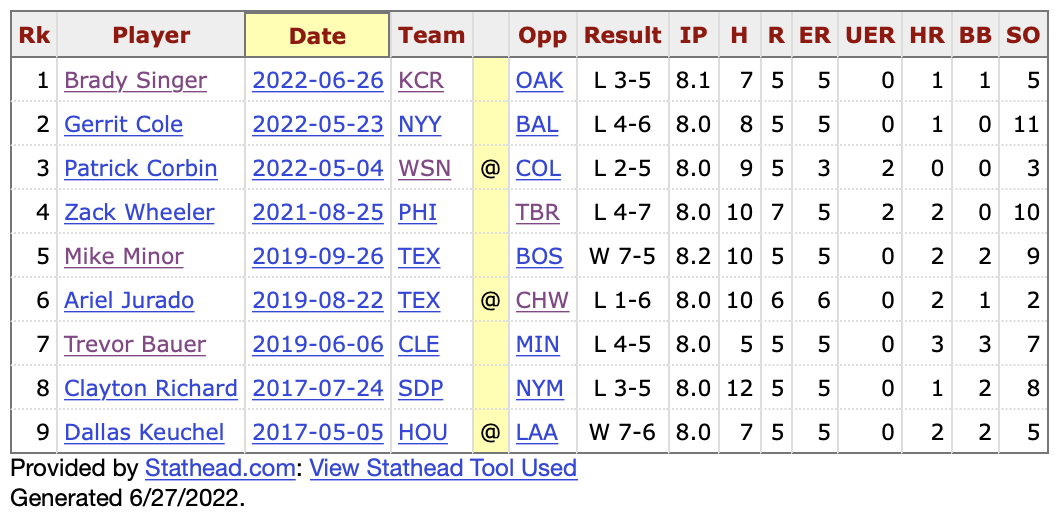Select the COL opponent link

tap(538, 169)
